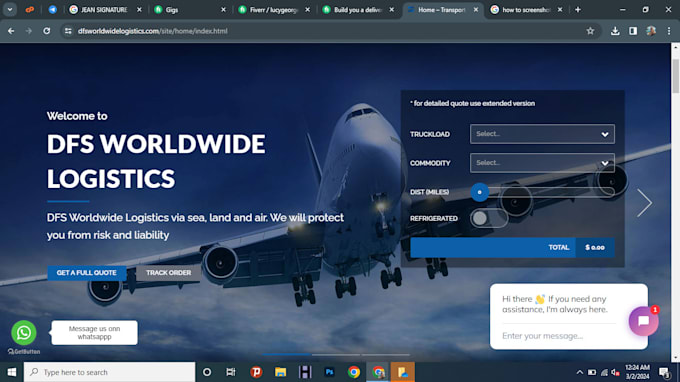Open Cortana circle on taskbar
Image resolution: width=680 pixels, height=382 pixels.
tap(207, 372)
